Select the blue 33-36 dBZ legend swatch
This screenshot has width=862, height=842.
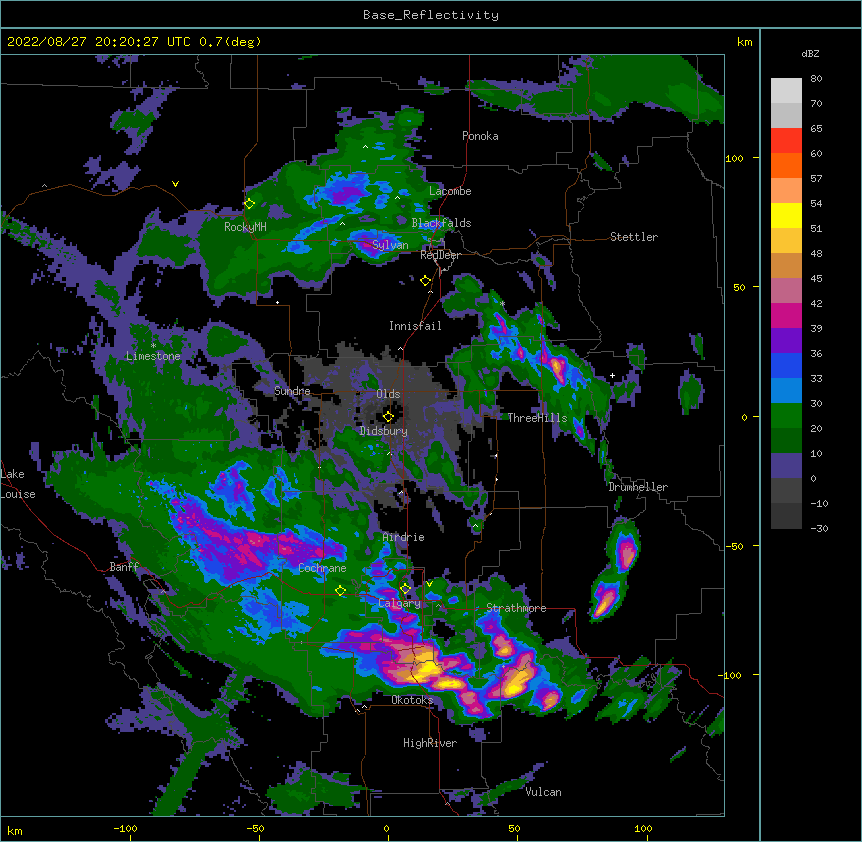tap(786, 366)
